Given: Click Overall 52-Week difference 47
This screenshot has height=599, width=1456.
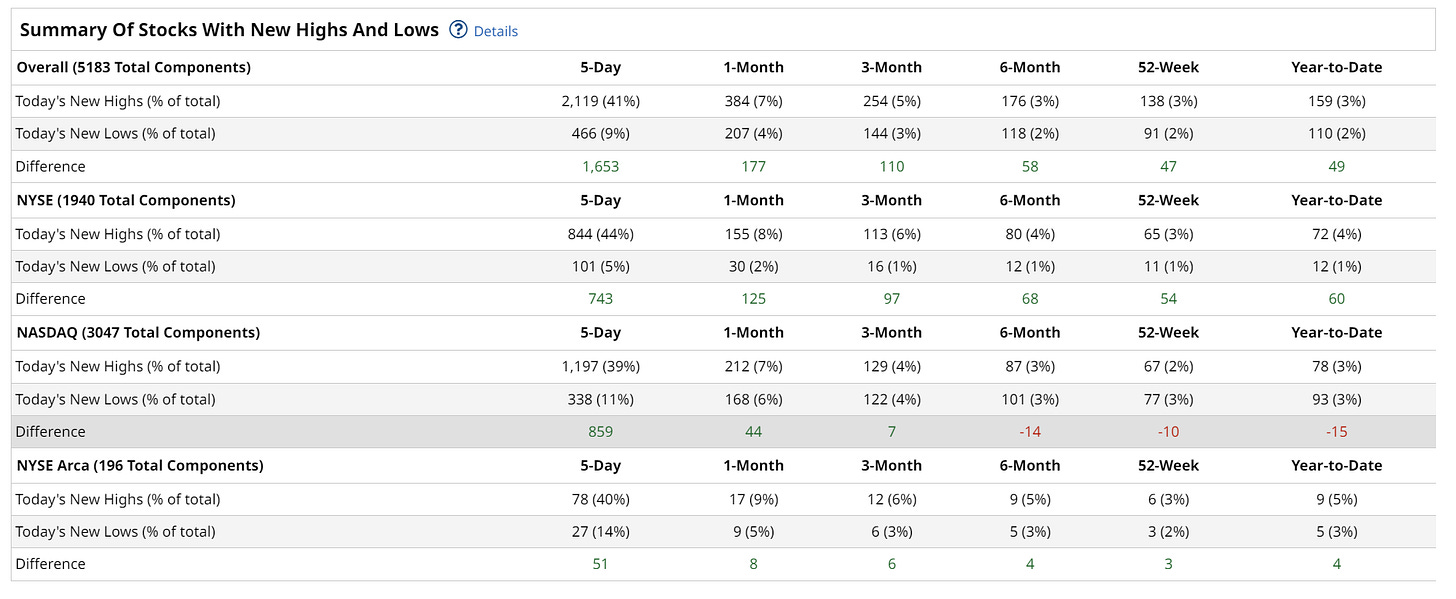Looking at the screenshot, I should (x=1168, y=167).
